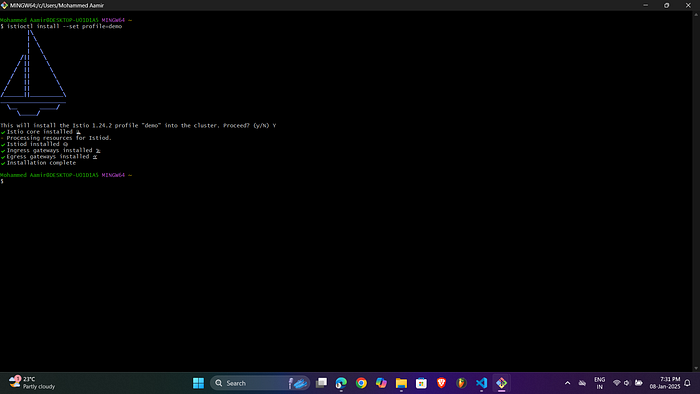Screen dimensions: 700x394
Task: Click the MINGW64 window title text
Action: click(x=57, y=5)
